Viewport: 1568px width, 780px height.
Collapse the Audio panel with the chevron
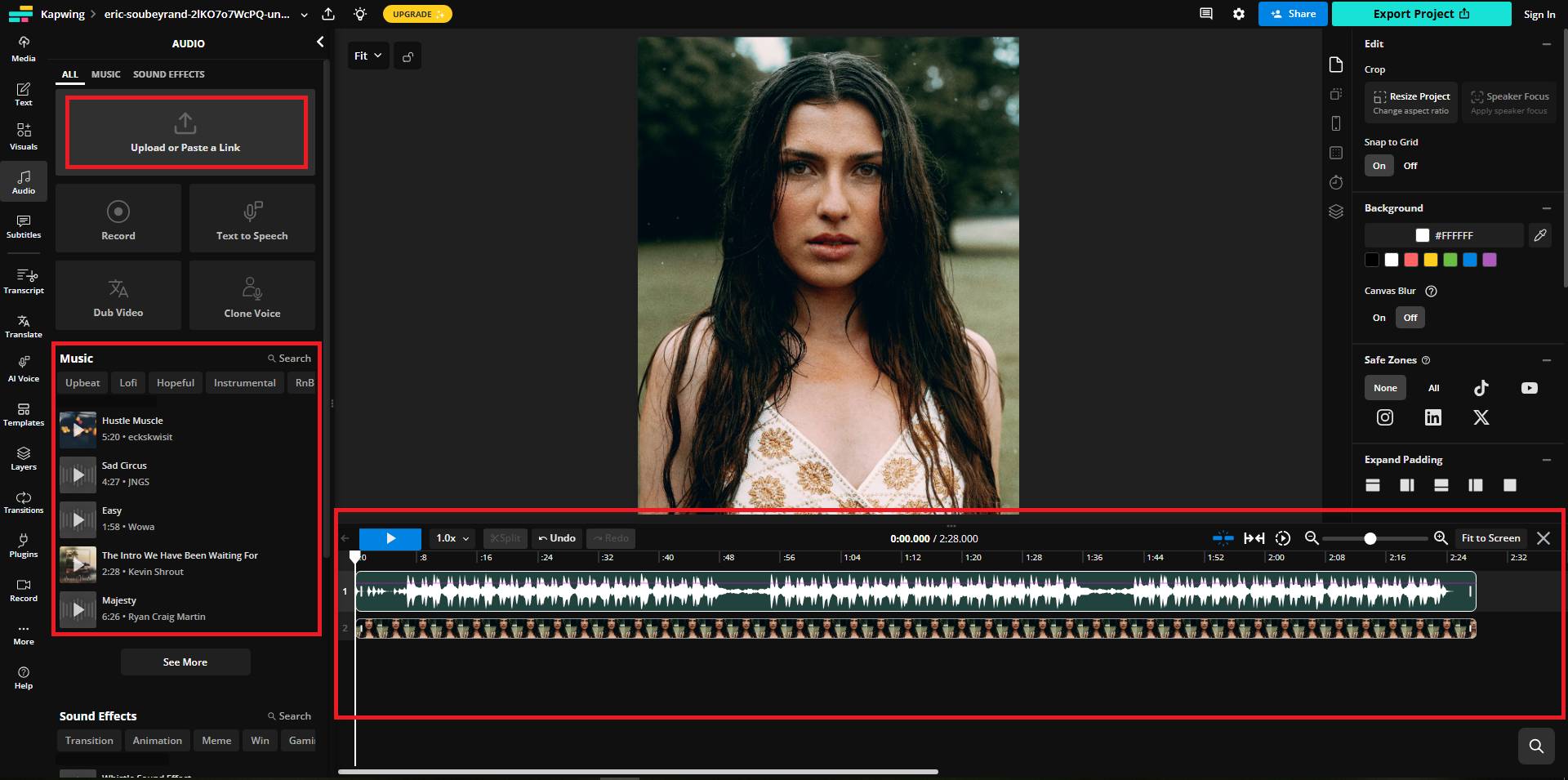point(319,42)
